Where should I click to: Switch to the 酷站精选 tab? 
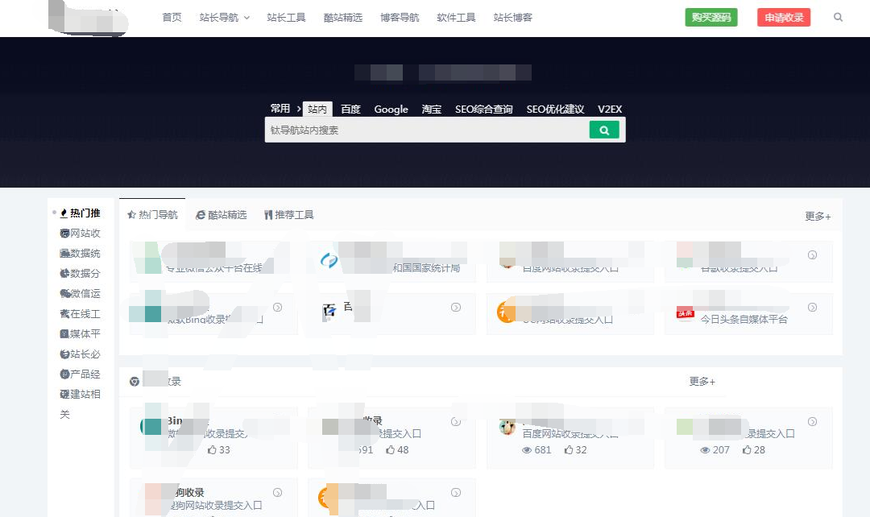(221, 215)
